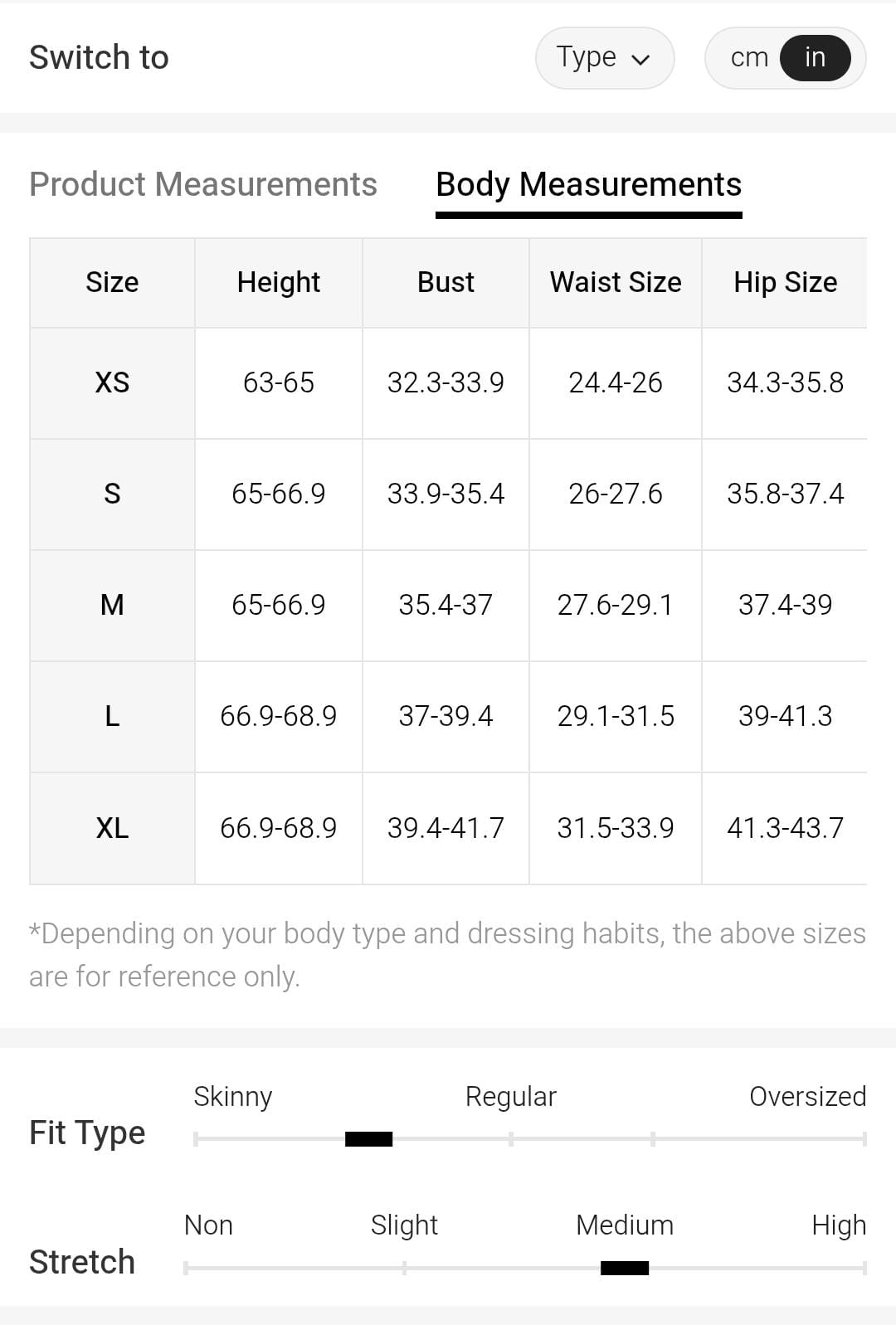
Task: Click the Skinny fit label
Action: [233, 1096]
